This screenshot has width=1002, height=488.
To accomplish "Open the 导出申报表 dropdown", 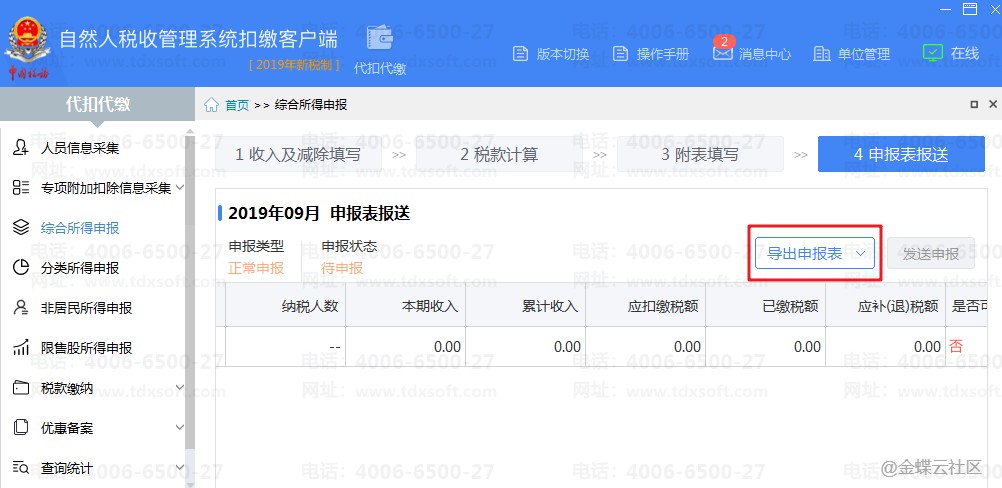I will click(859, 254).
